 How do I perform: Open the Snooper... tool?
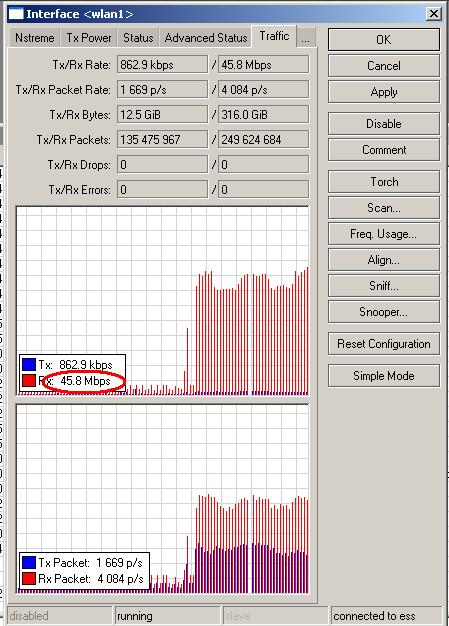pyautogui.click(x=384, y=312)
